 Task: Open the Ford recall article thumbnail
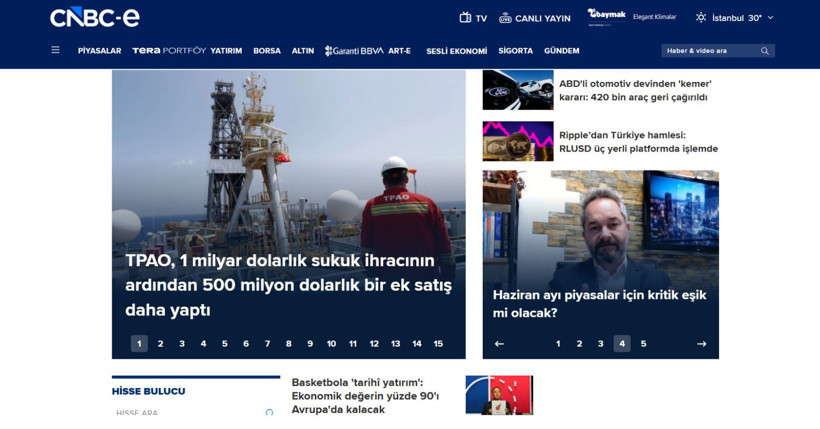[x=518, y=90]
